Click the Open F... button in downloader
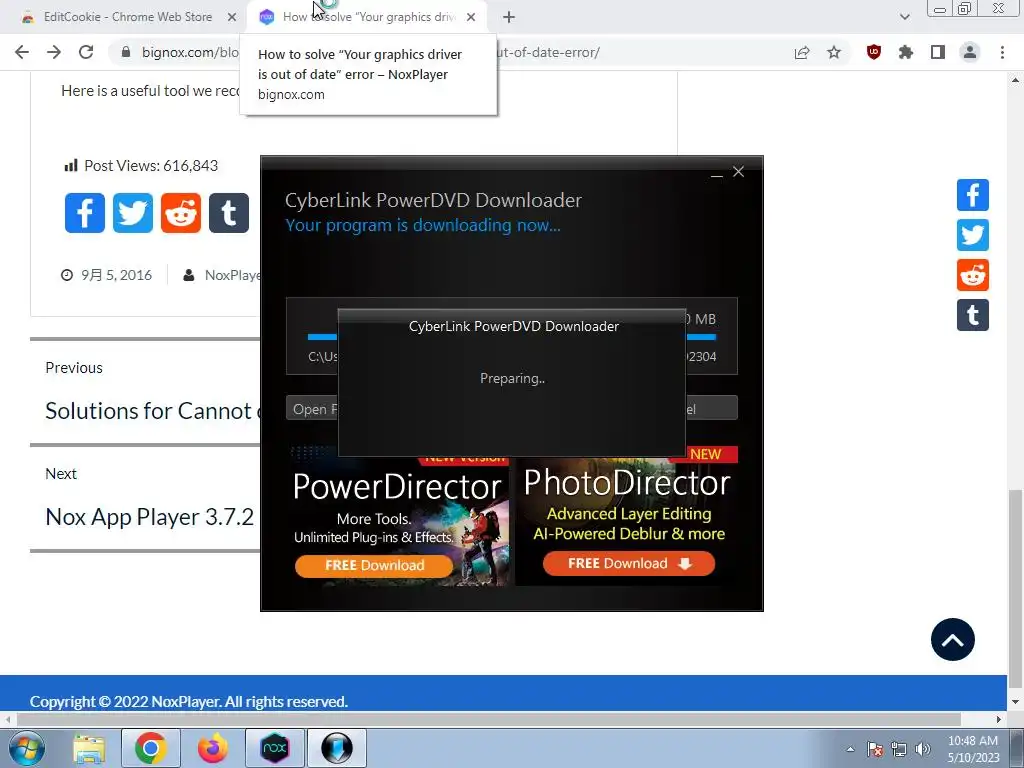The width and height of the screenshot is (1024, 768). coord(312,409)
